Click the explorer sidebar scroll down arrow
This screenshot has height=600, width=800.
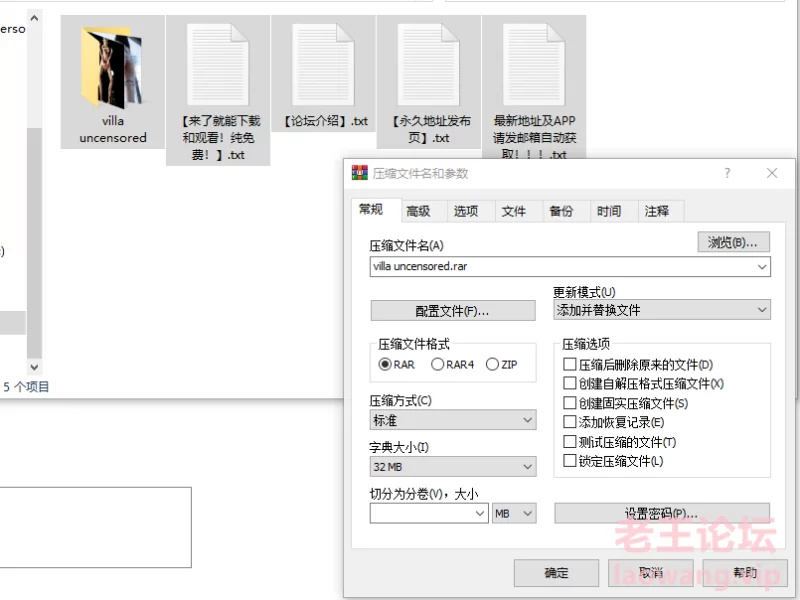point(34,367)
